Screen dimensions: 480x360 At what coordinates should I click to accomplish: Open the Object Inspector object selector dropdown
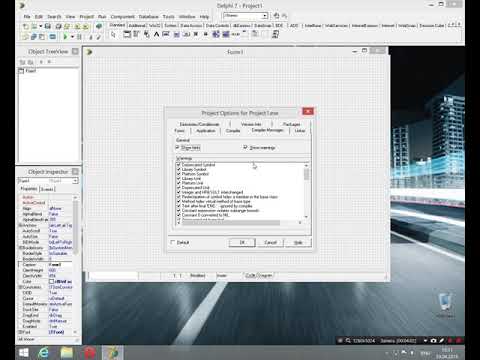[x=75, y=181]
